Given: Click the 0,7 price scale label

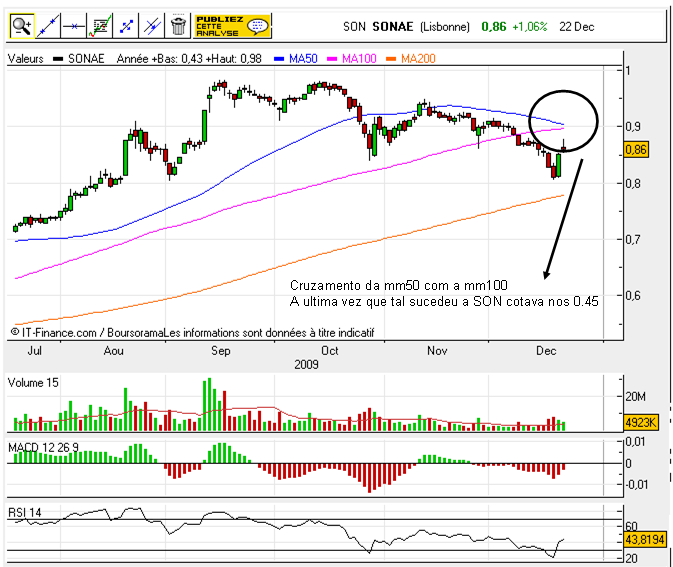Looking at the screenshot, I should click(633, 240).
